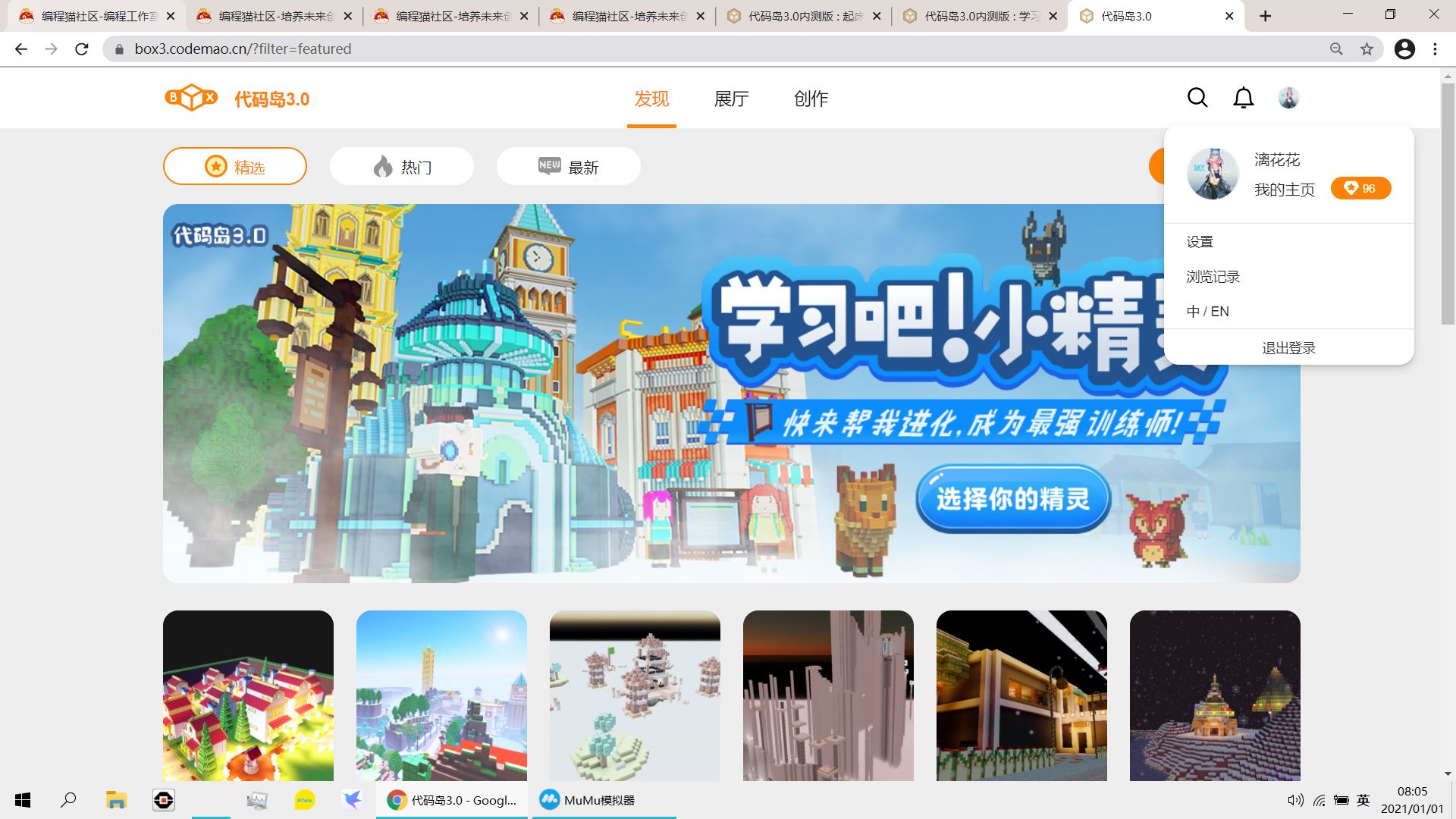
Task: Click the page vertical scrollbar thumb
Action: 1448,205
